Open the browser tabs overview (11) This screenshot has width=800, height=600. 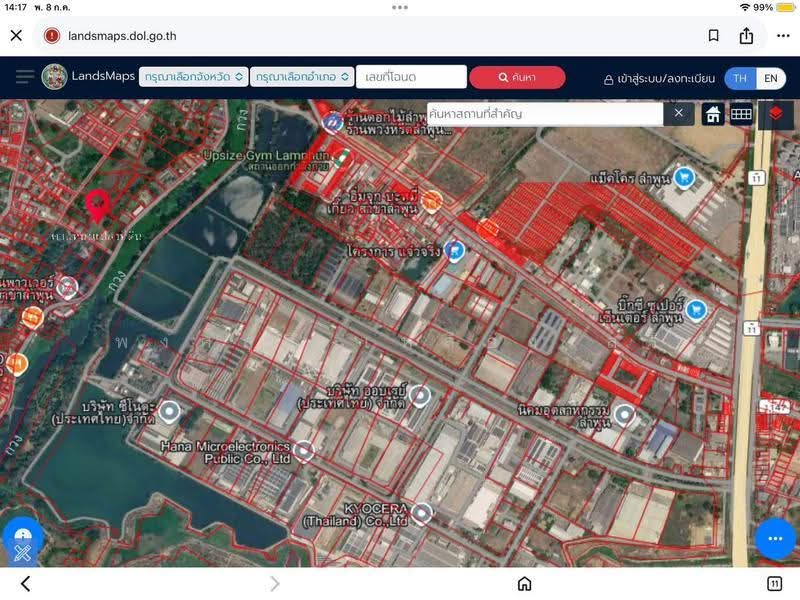click(774, 583)
